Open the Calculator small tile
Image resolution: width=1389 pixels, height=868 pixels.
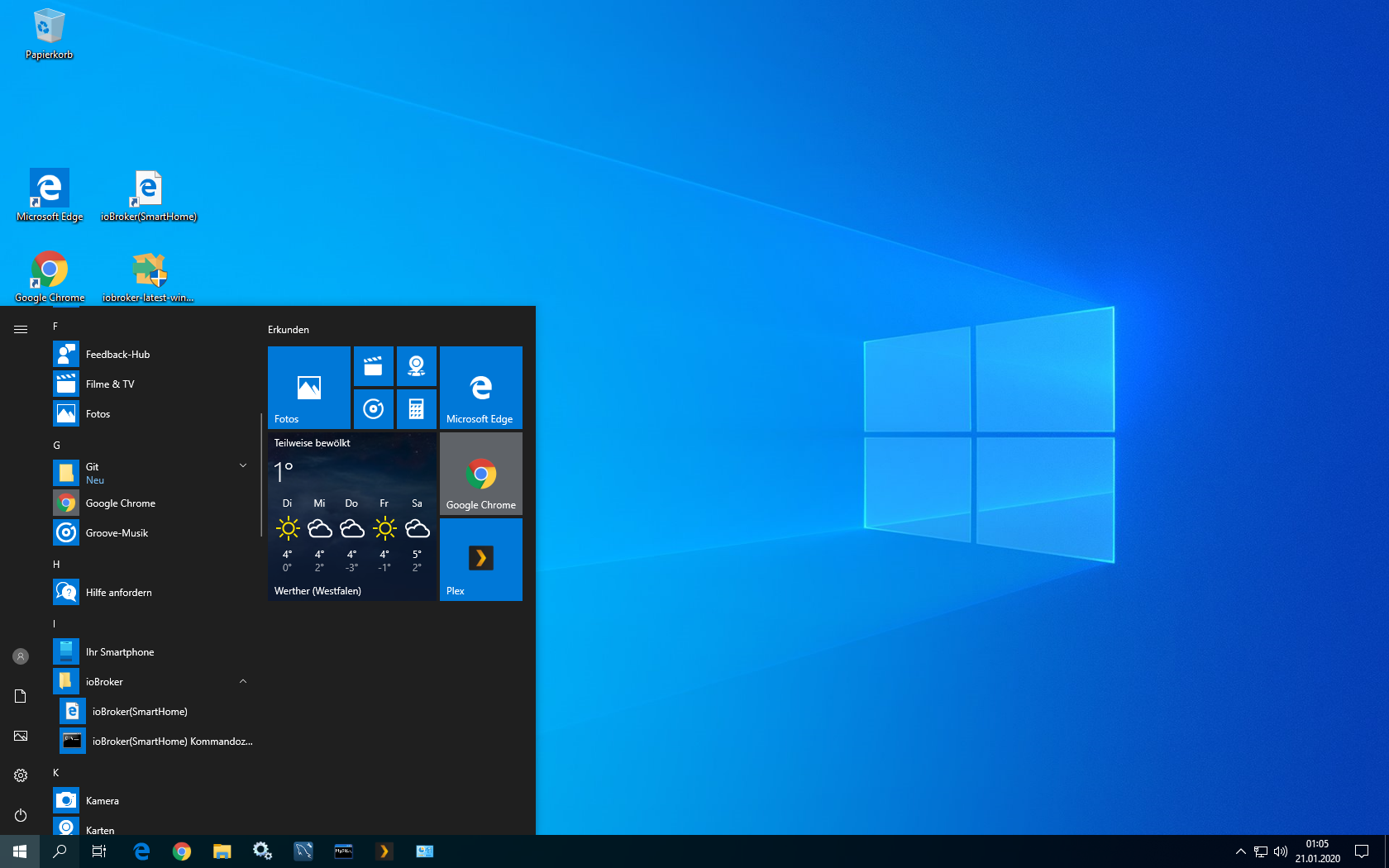coord(416,409)
